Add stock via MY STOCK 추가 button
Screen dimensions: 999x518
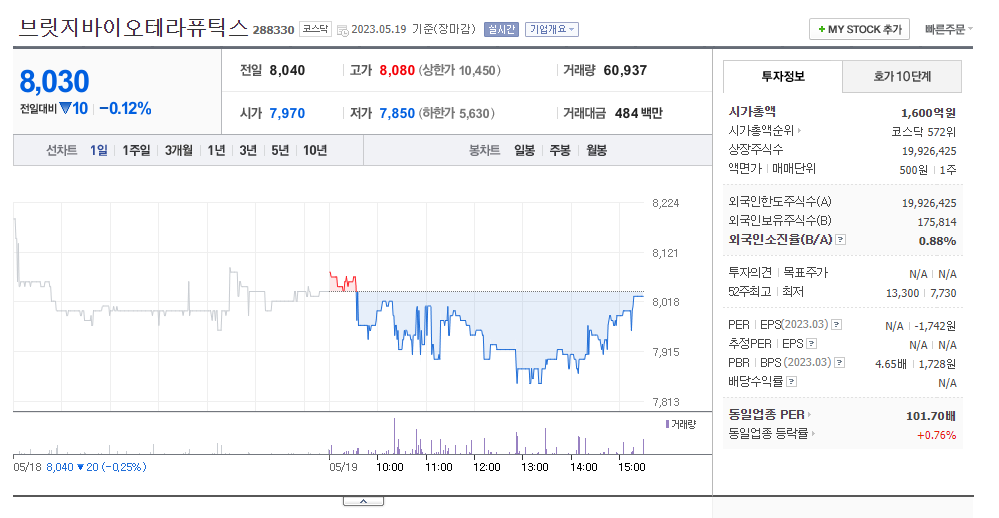859,29
